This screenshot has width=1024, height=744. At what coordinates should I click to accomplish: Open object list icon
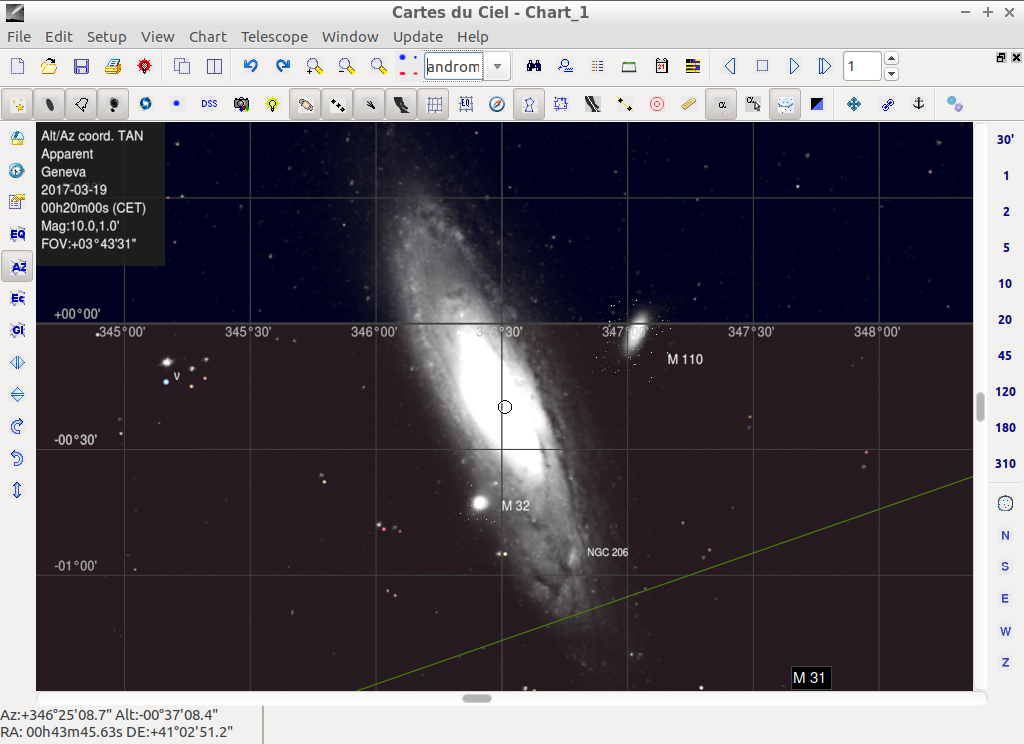click(597, 66)
